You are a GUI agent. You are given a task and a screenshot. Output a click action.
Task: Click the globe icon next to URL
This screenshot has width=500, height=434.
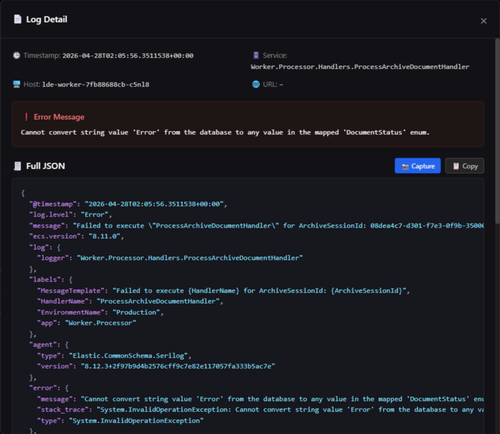click(256, 84)
